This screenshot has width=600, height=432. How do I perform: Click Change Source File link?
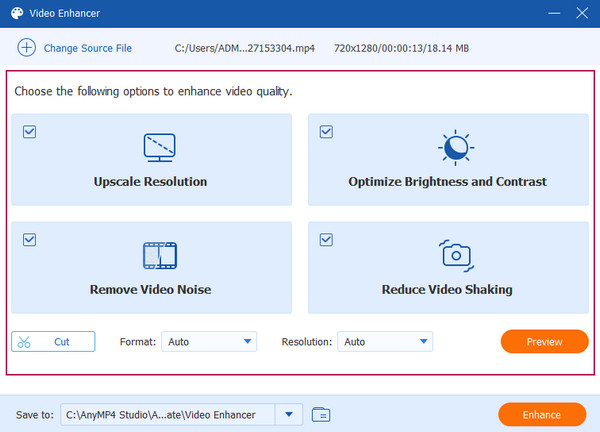click(88, 48)
